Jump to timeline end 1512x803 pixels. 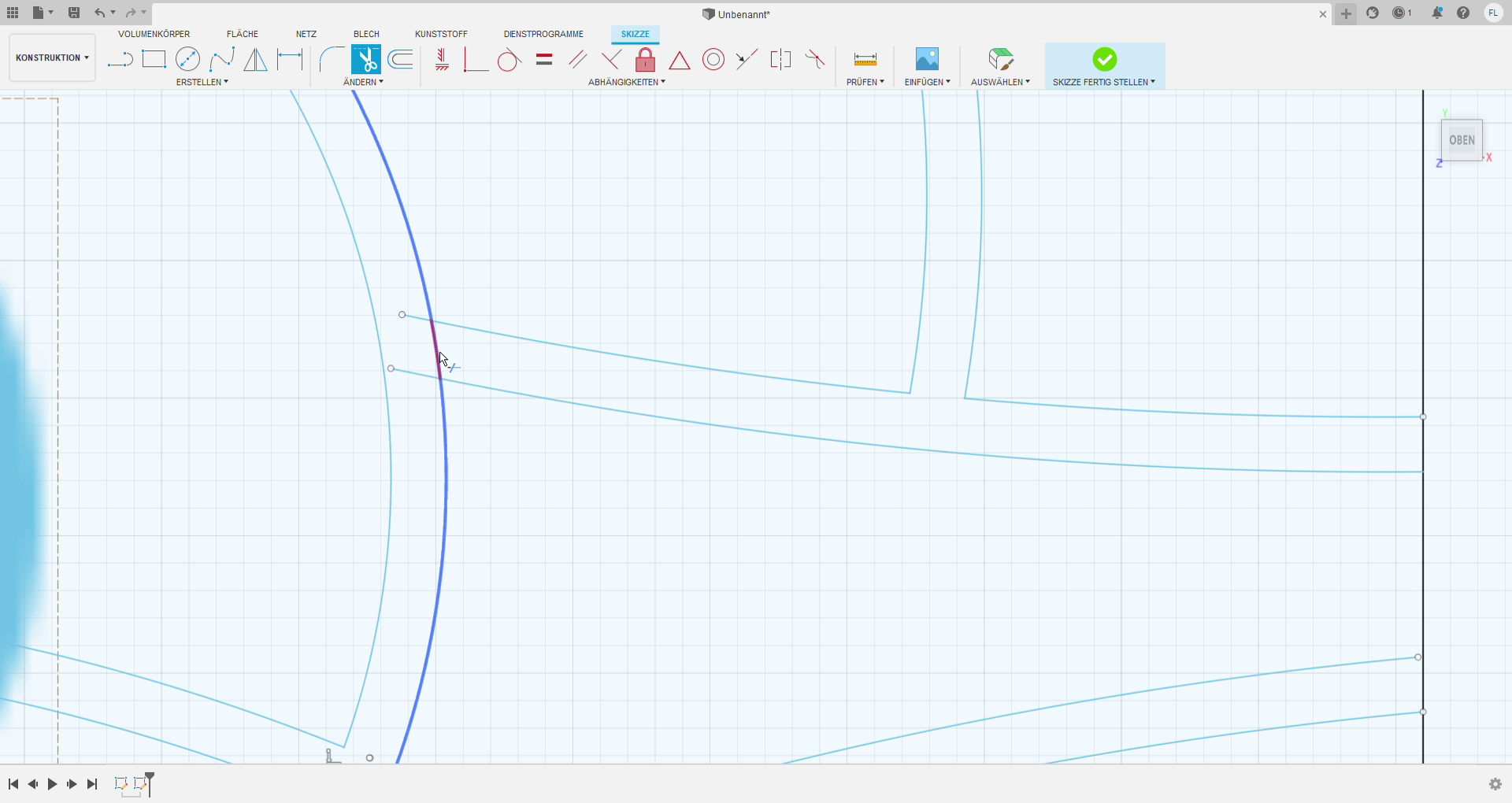92,784
